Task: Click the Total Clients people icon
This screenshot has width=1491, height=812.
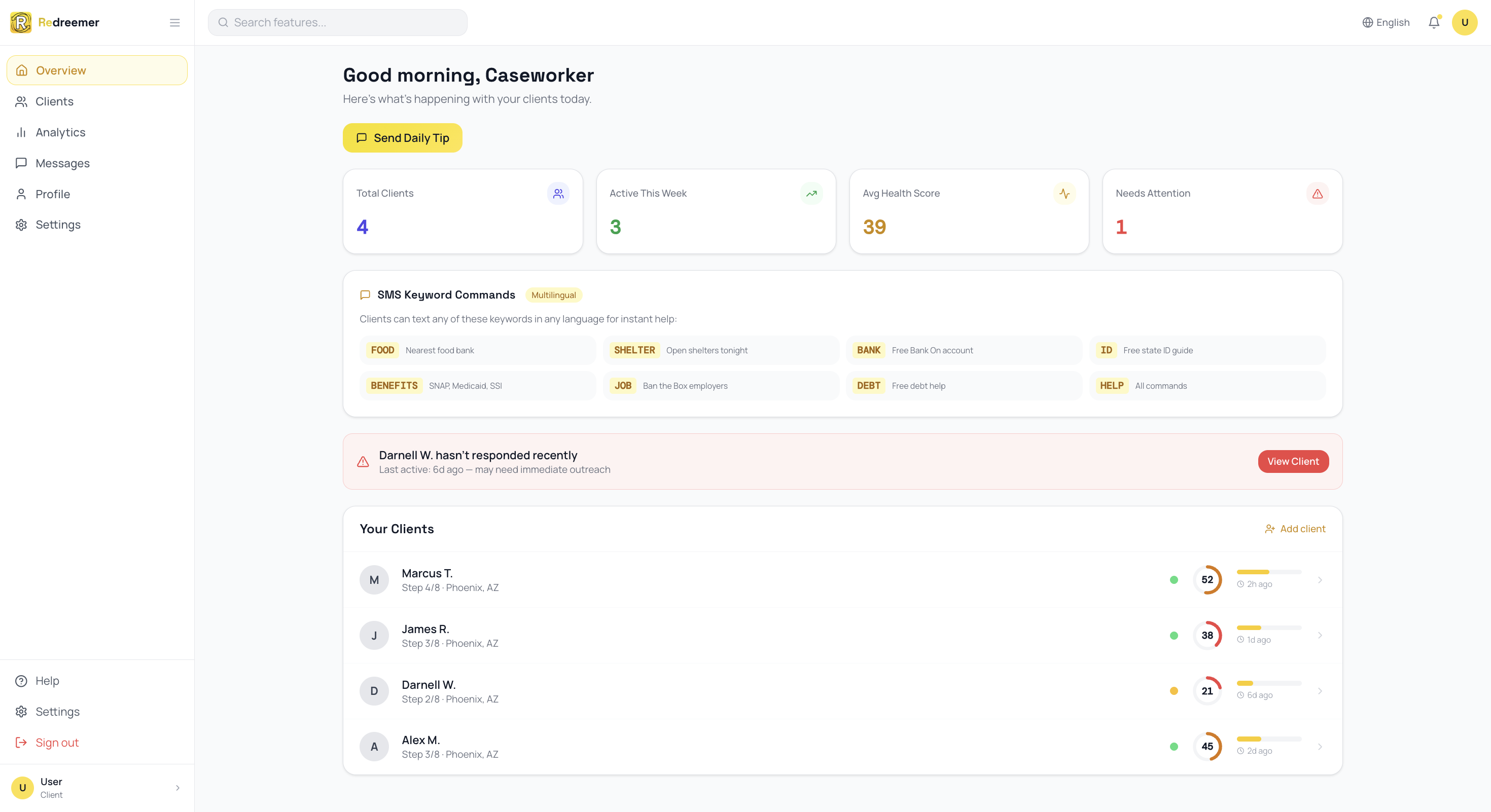Action: point(558,194)
